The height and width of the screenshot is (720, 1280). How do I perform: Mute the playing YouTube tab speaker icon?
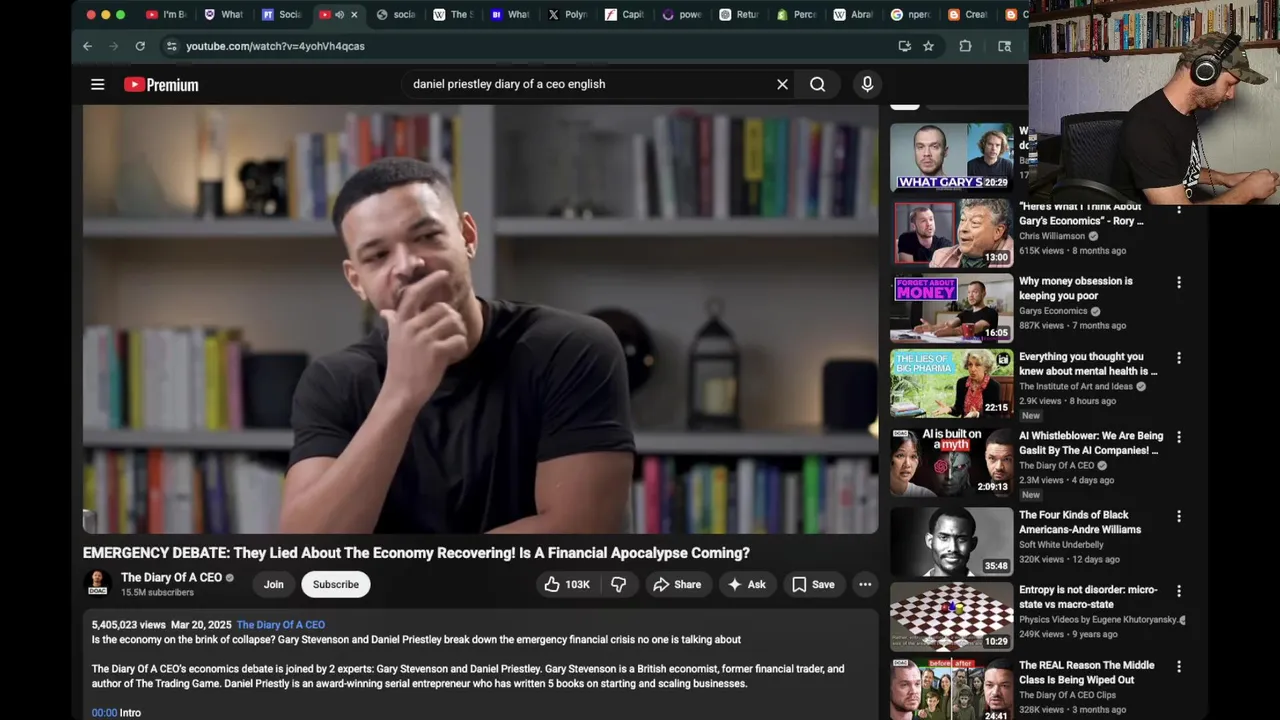click(x=339, y=15)
